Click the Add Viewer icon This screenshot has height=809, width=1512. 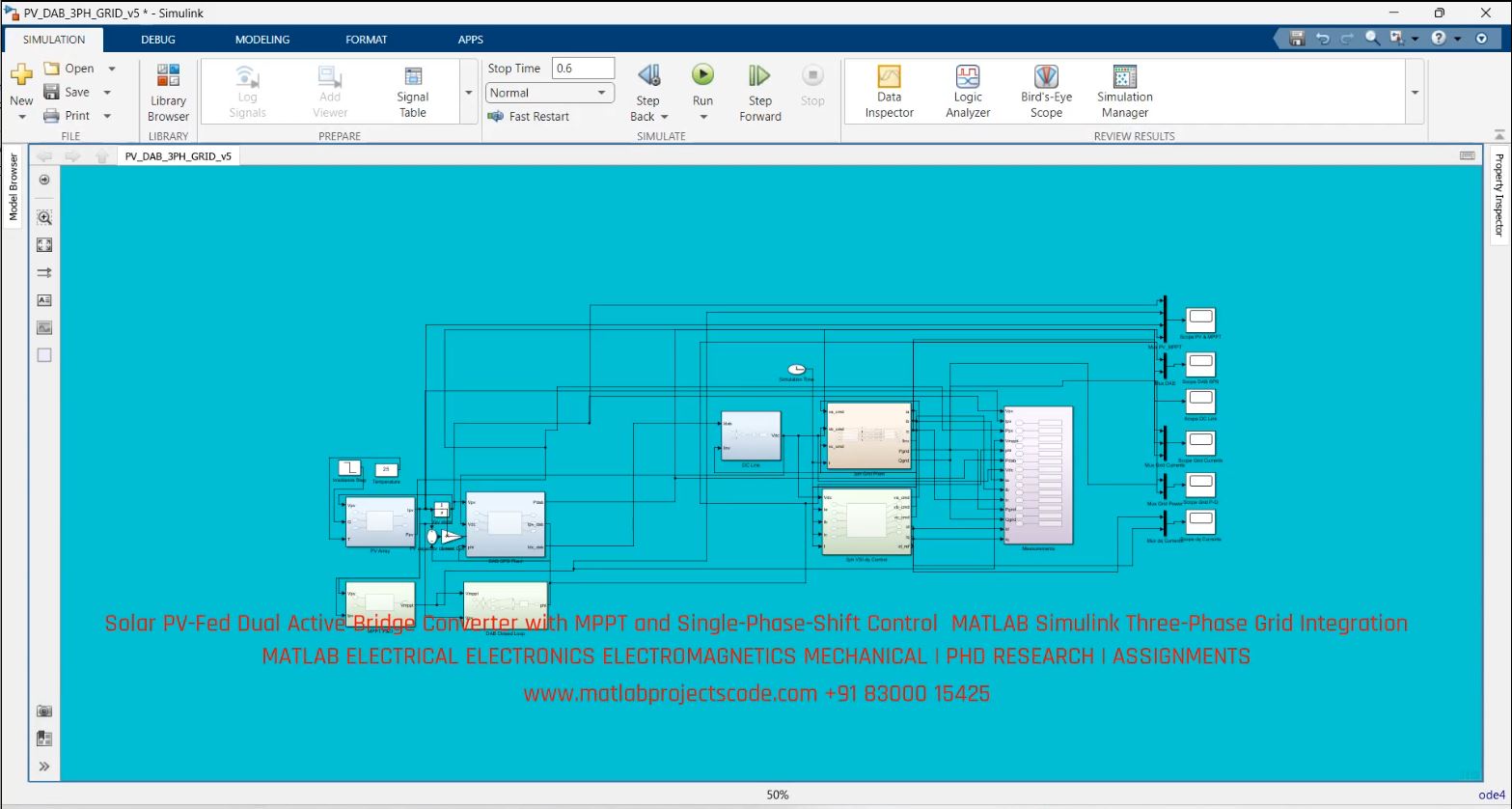[330, 77]
